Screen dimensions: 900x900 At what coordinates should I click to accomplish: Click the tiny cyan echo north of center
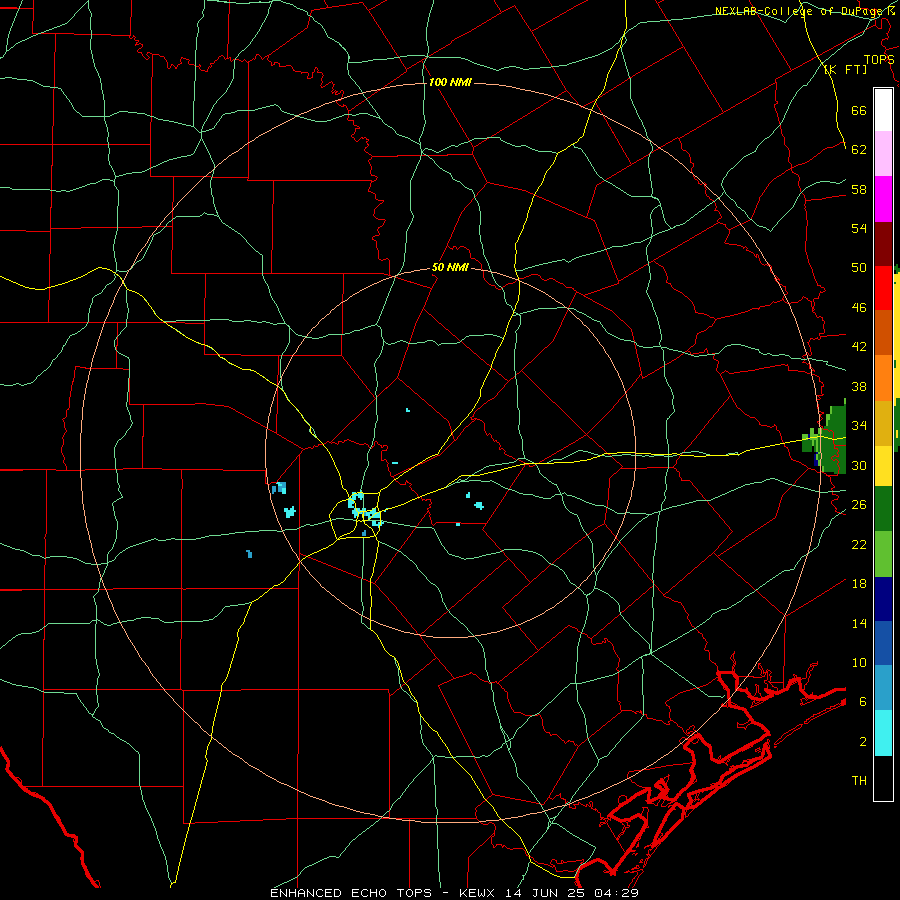408,410
